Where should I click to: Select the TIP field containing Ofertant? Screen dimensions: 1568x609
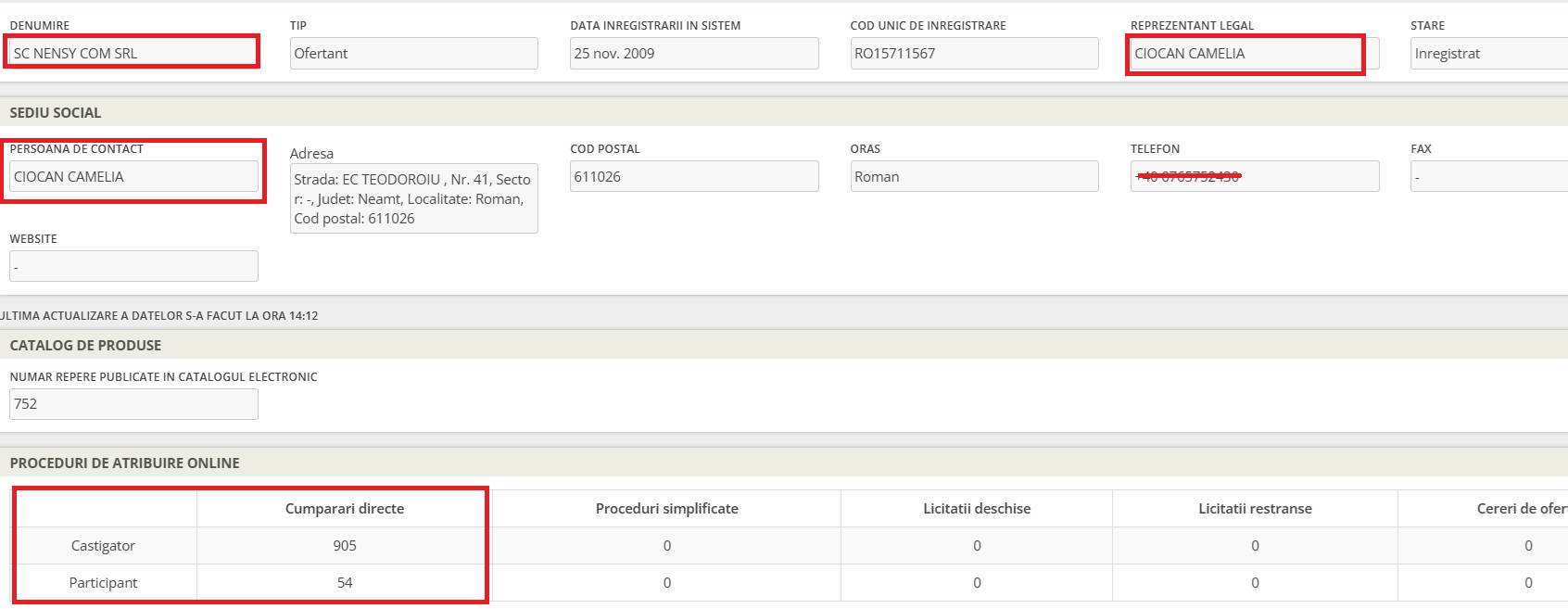[x=413, y=53]
